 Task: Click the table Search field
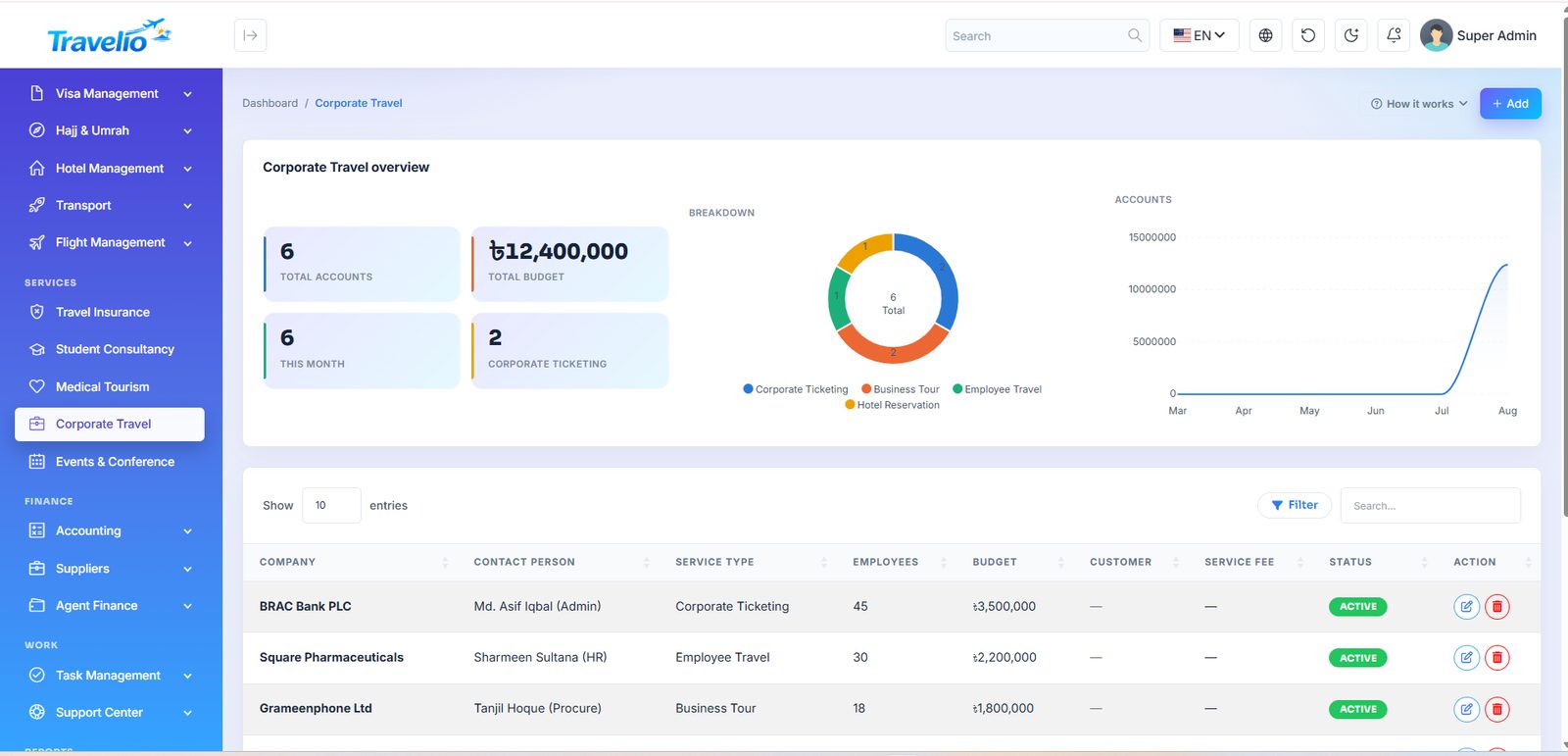(x=1430, y=506)
